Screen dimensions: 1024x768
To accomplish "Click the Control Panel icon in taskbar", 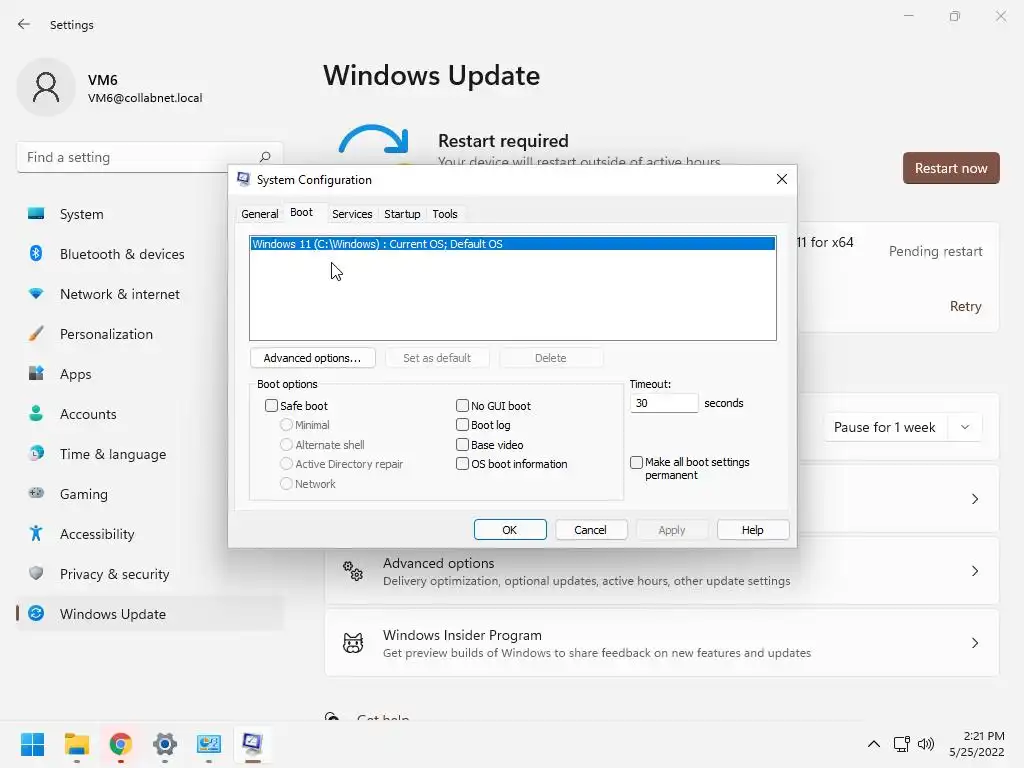I will pos(208,744).
